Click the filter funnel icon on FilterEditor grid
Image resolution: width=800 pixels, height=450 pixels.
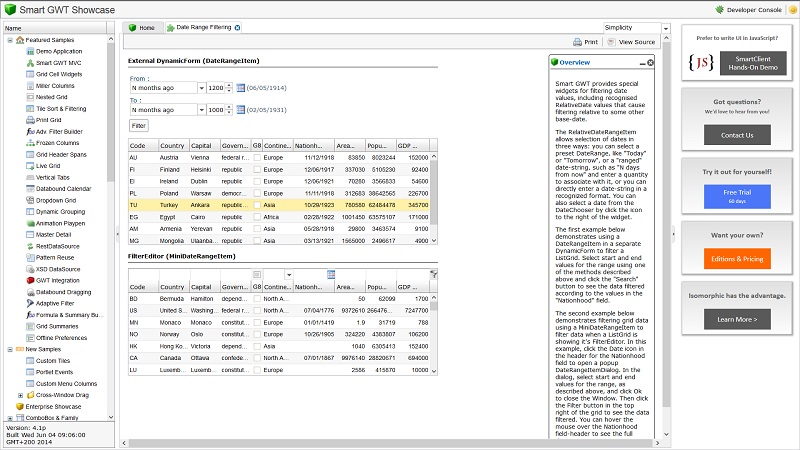[x=433, y=274]
